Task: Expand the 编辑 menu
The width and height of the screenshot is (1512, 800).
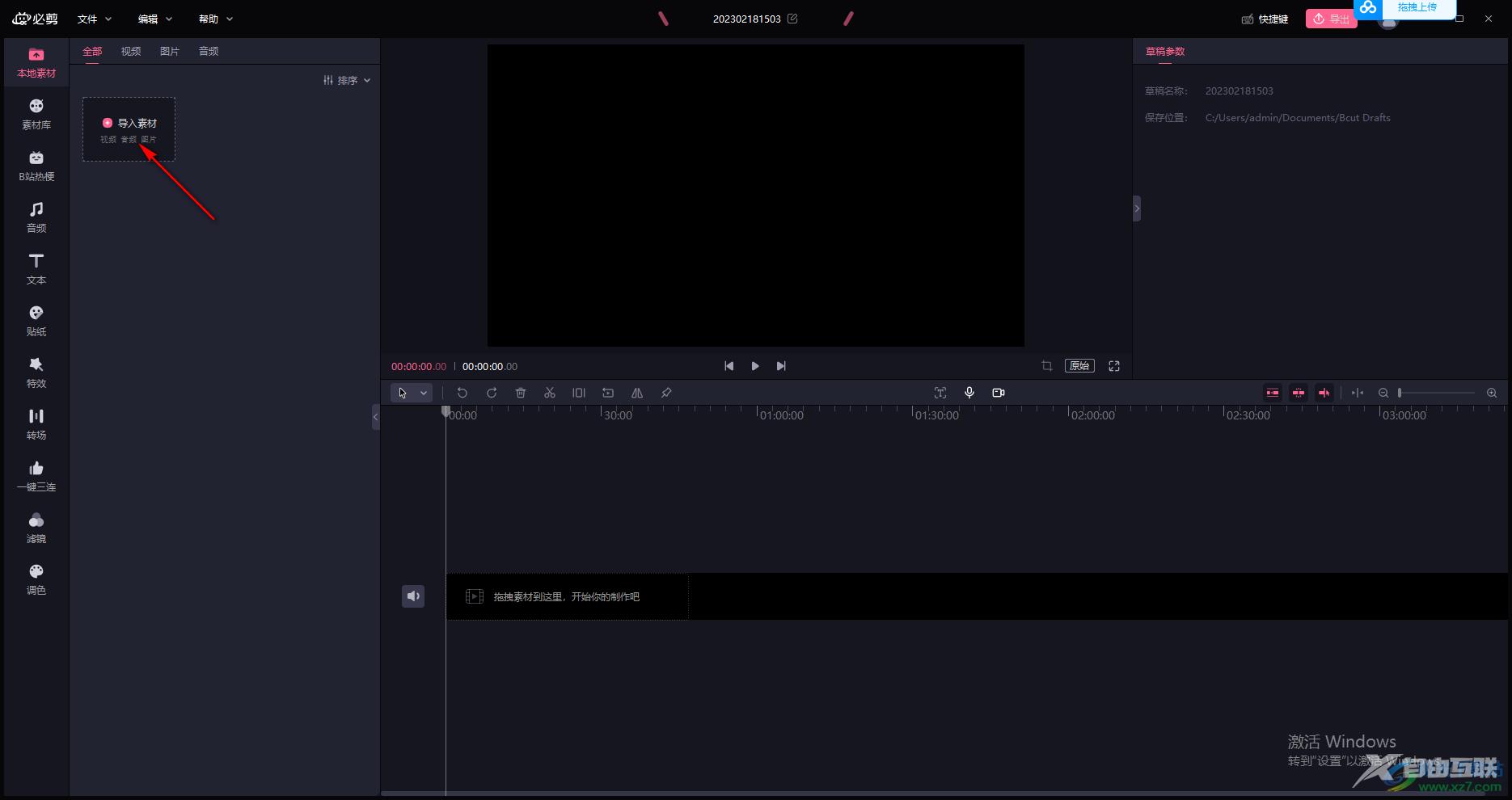Action: (155, 19)
